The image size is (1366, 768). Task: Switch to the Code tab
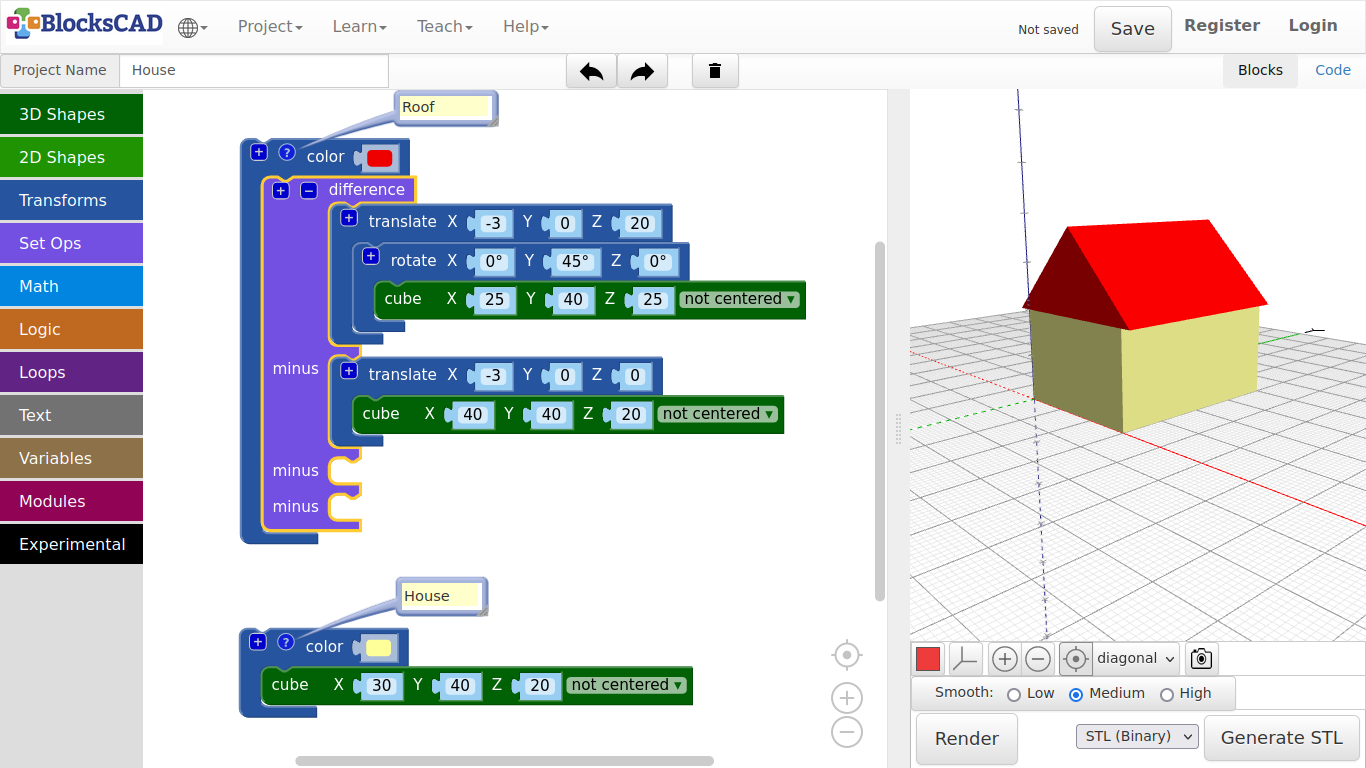pos(1332,70)
